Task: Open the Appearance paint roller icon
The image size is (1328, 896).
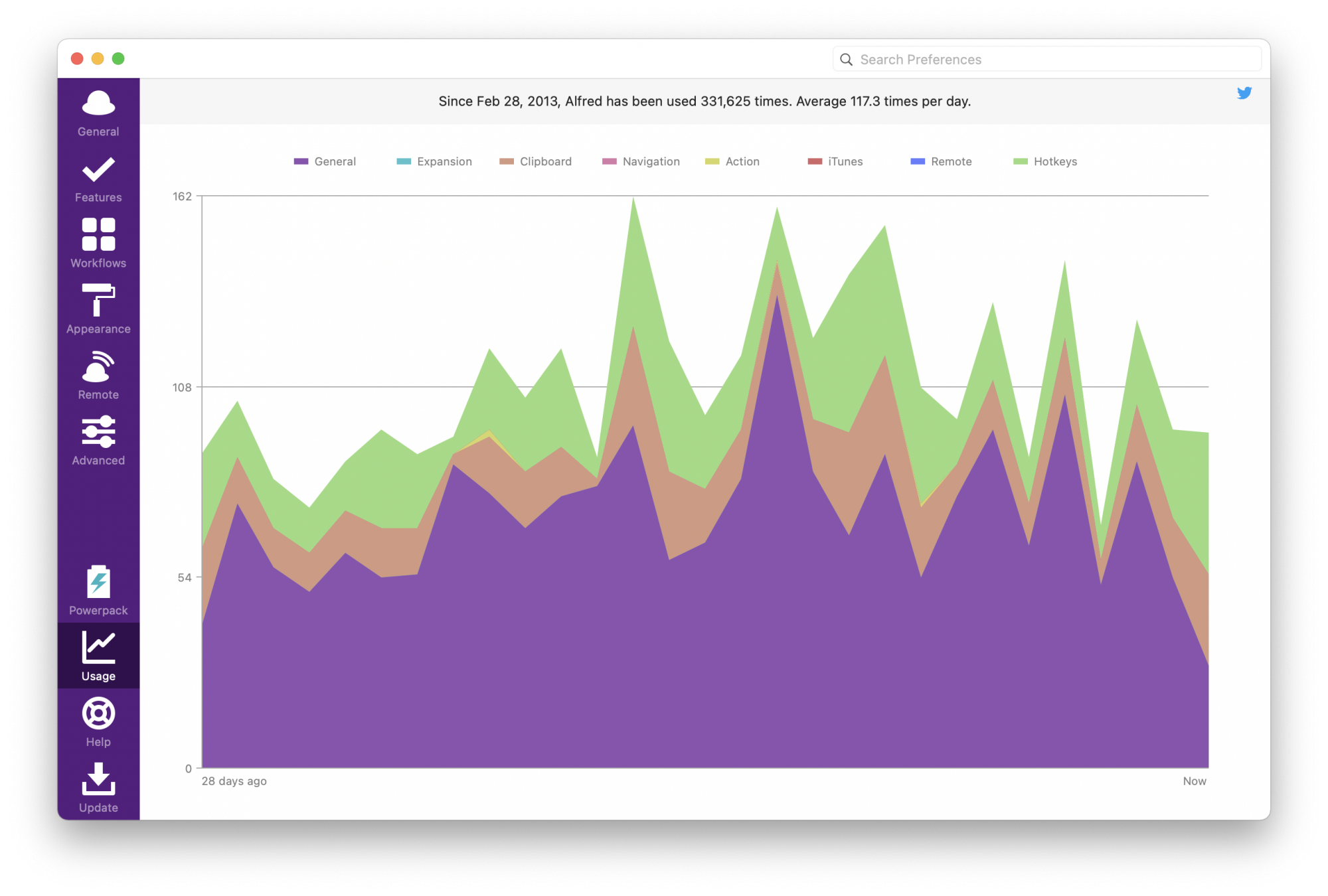Action: tap(98, 300)
